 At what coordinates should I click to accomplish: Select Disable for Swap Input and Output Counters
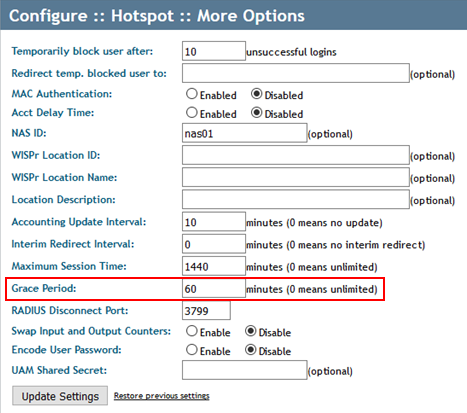250,331
